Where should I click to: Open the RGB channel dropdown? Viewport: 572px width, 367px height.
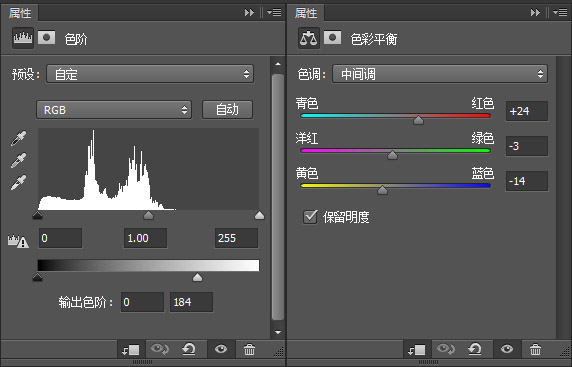[x=114, y=110]
